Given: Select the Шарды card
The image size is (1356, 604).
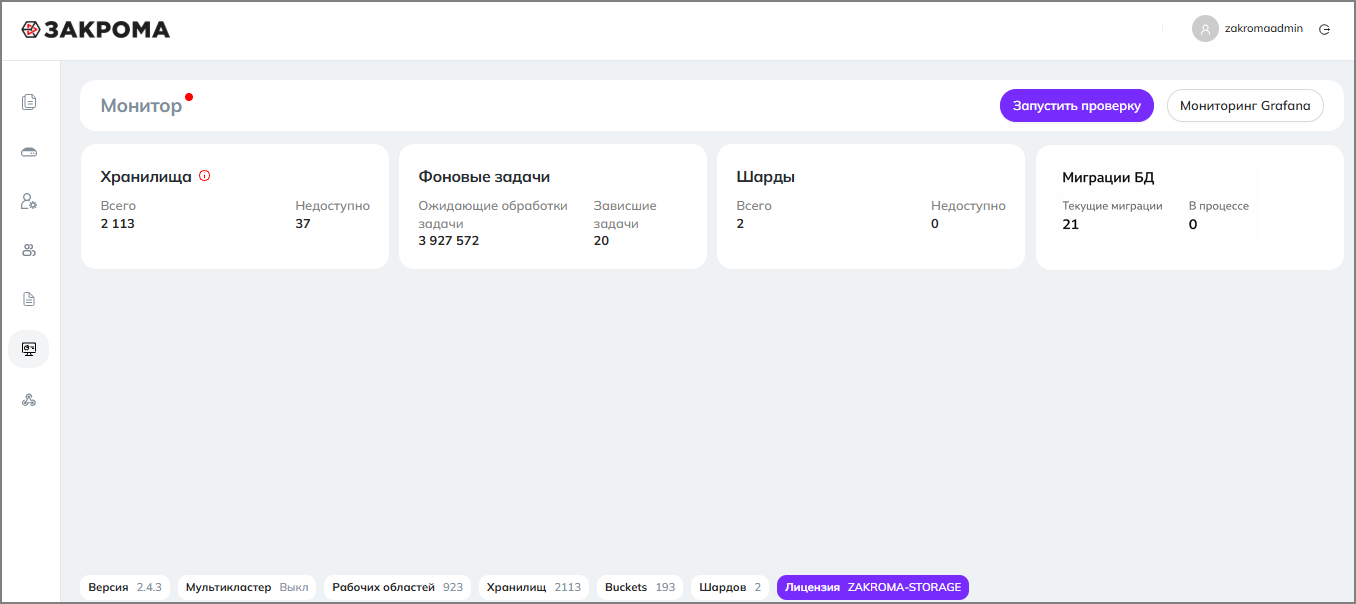Looking at the screenshot, I should point(870,207).
